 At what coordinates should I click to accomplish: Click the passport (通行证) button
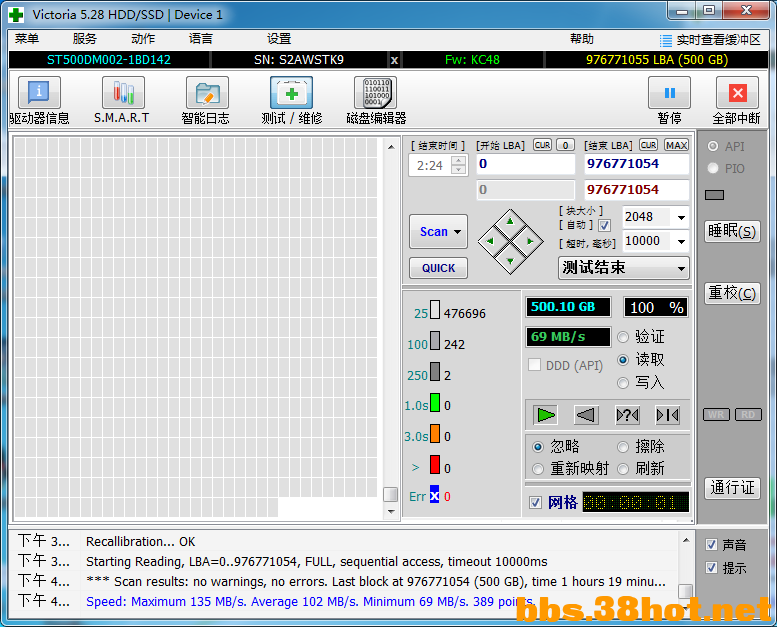coord(732,488)
